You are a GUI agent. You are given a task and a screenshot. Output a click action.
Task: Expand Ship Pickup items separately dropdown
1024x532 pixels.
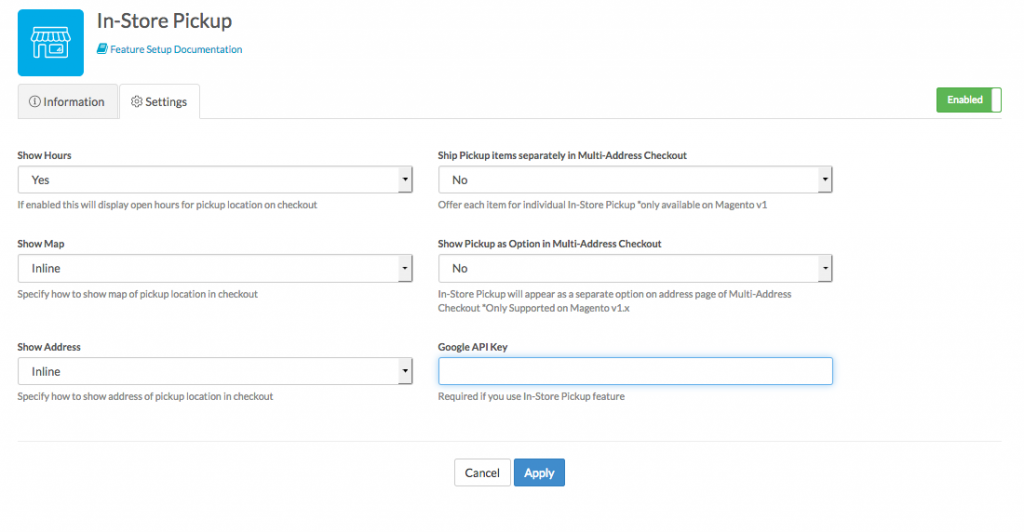[635, 180]
